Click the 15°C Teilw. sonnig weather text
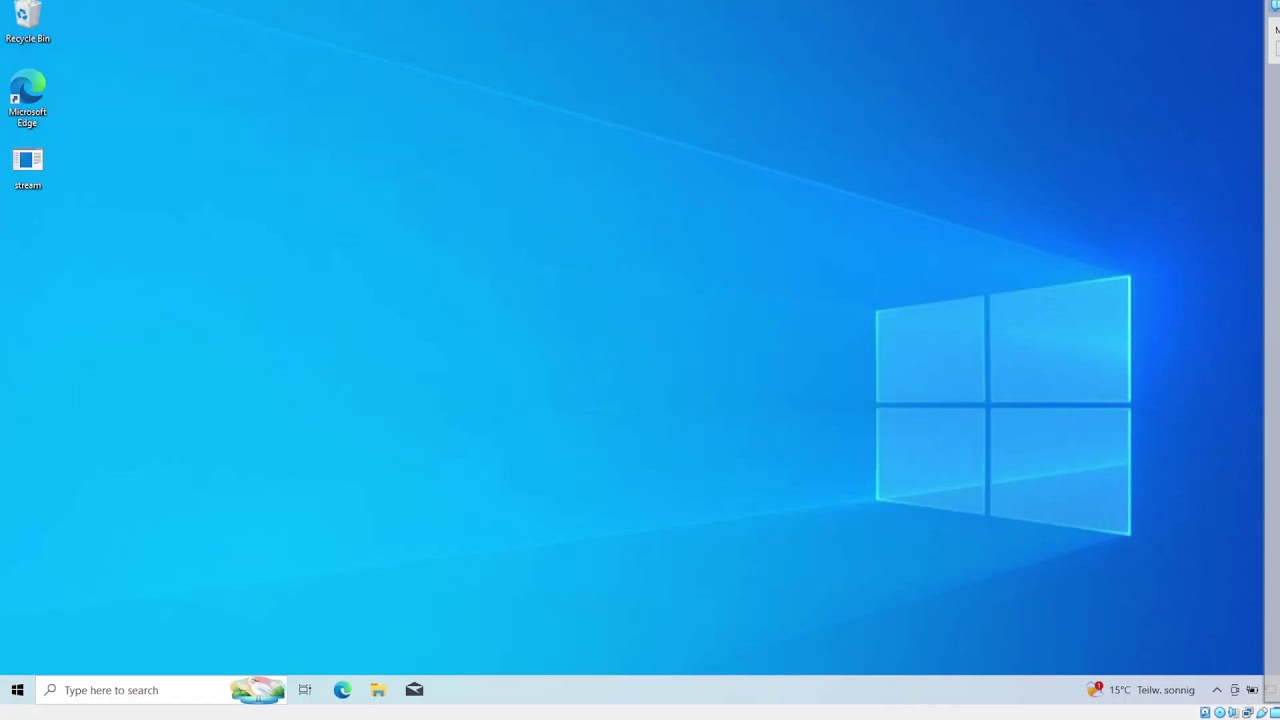 pos(1152,690)
